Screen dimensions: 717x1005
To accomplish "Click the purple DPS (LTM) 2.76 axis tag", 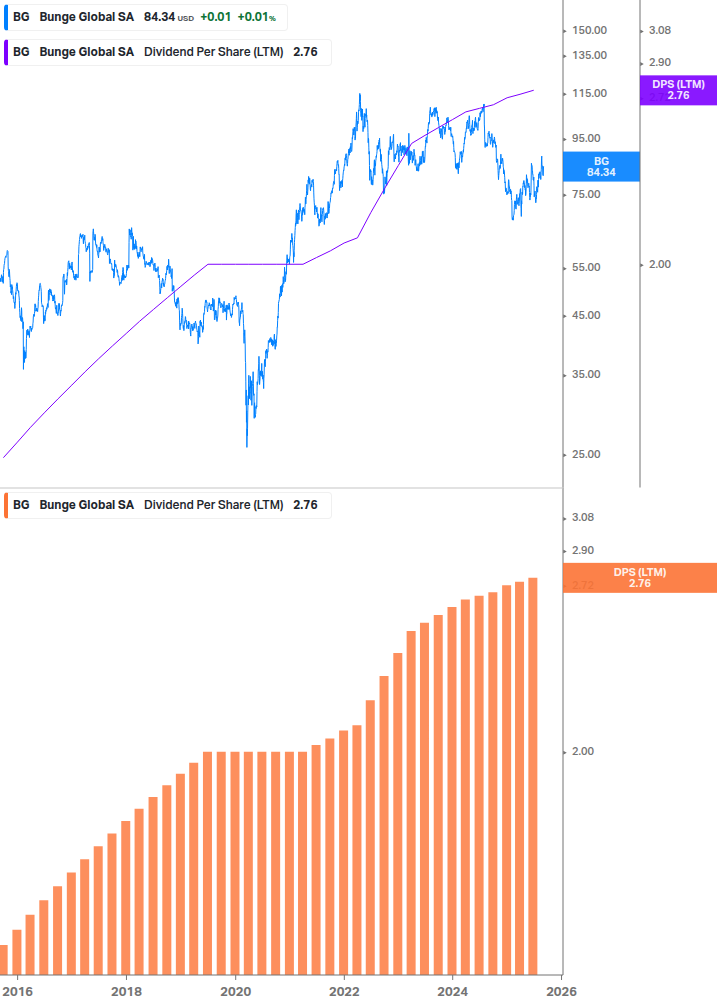I will (x=678, y=91).
